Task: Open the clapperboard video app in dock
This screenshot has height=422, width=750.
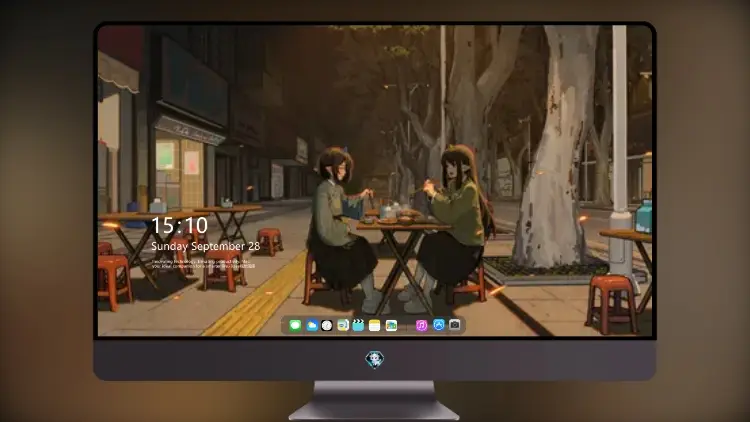Action: tap(358, 325)
